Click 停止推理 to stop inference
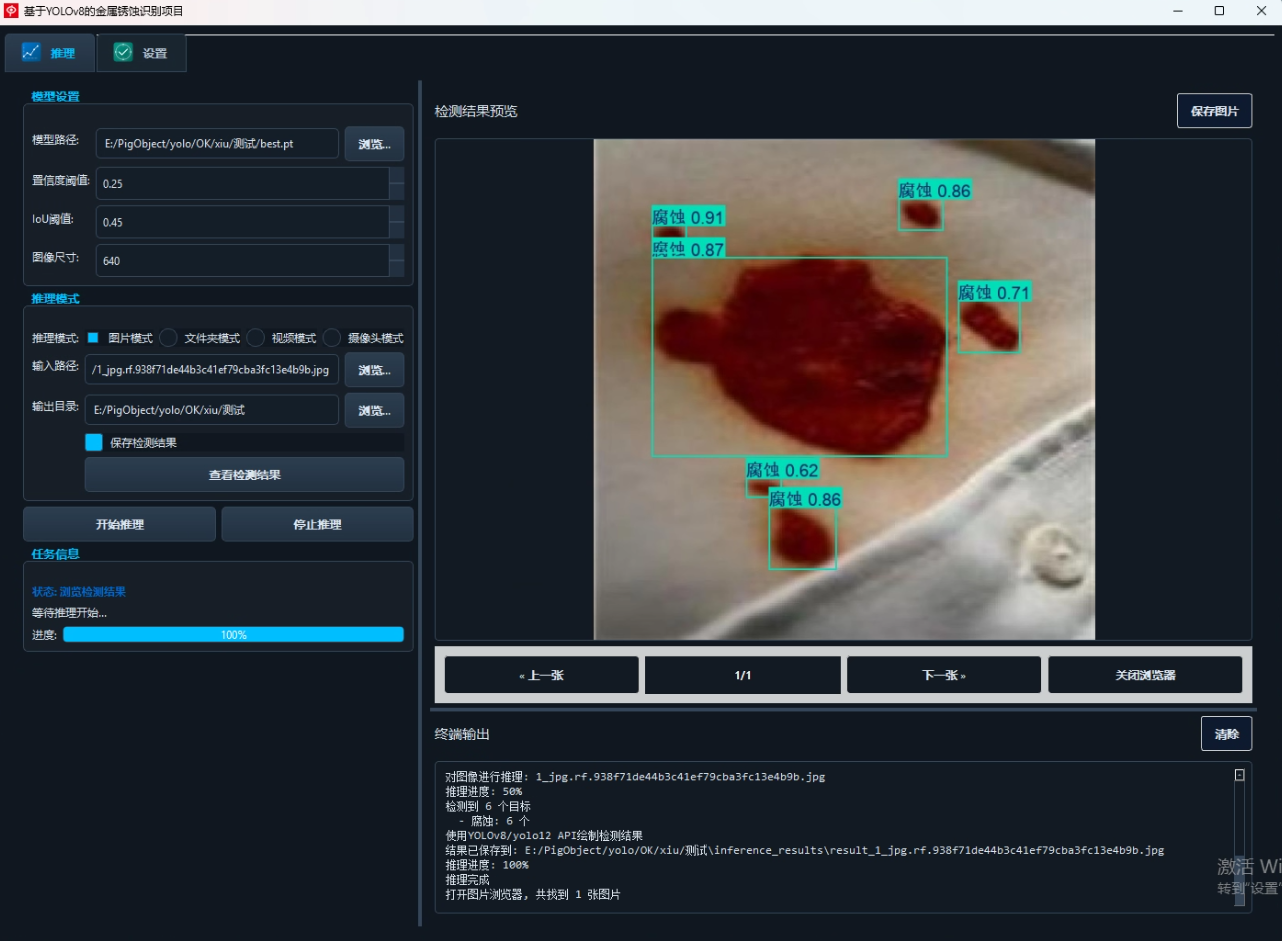 click(x=317, y=524)
